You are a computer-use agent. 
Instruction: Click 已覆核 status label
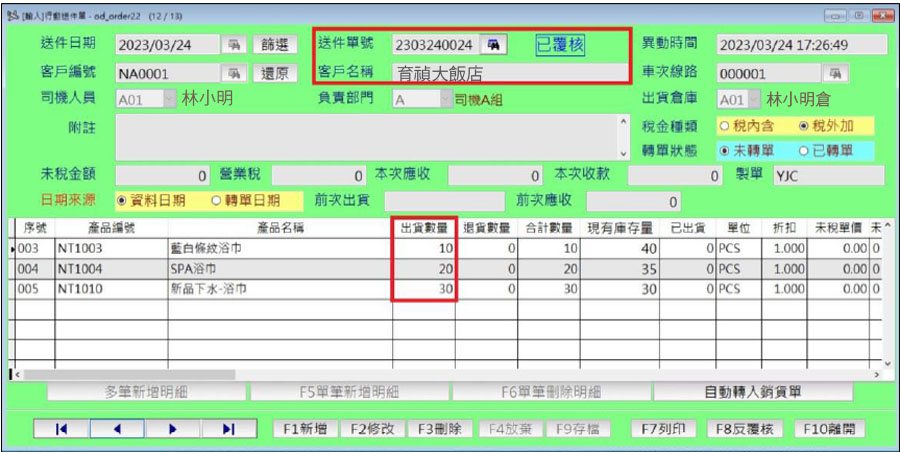pyautogui.click(x=560, y=45)
